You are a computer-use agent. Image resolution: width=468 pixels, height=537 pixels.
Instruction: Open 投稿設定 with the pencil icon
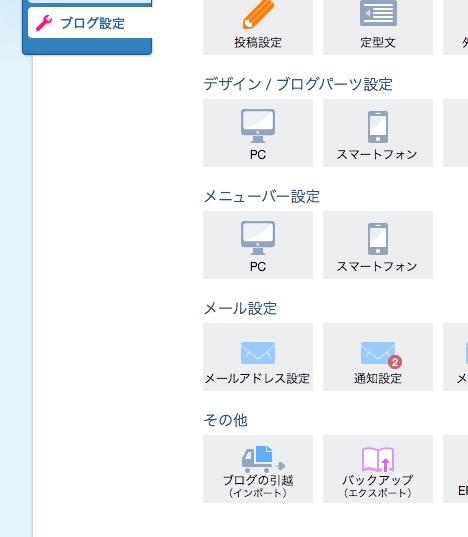(258, 26)
